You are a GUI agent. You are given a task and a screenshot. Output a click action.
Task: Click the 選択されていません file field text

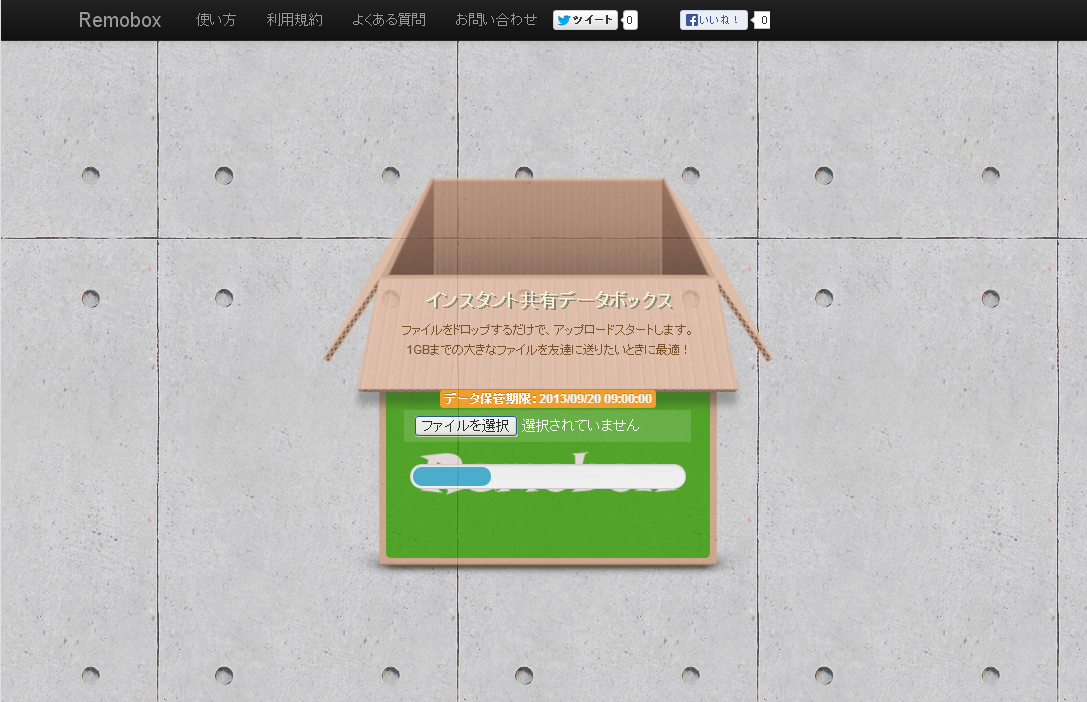pos(580,425)
